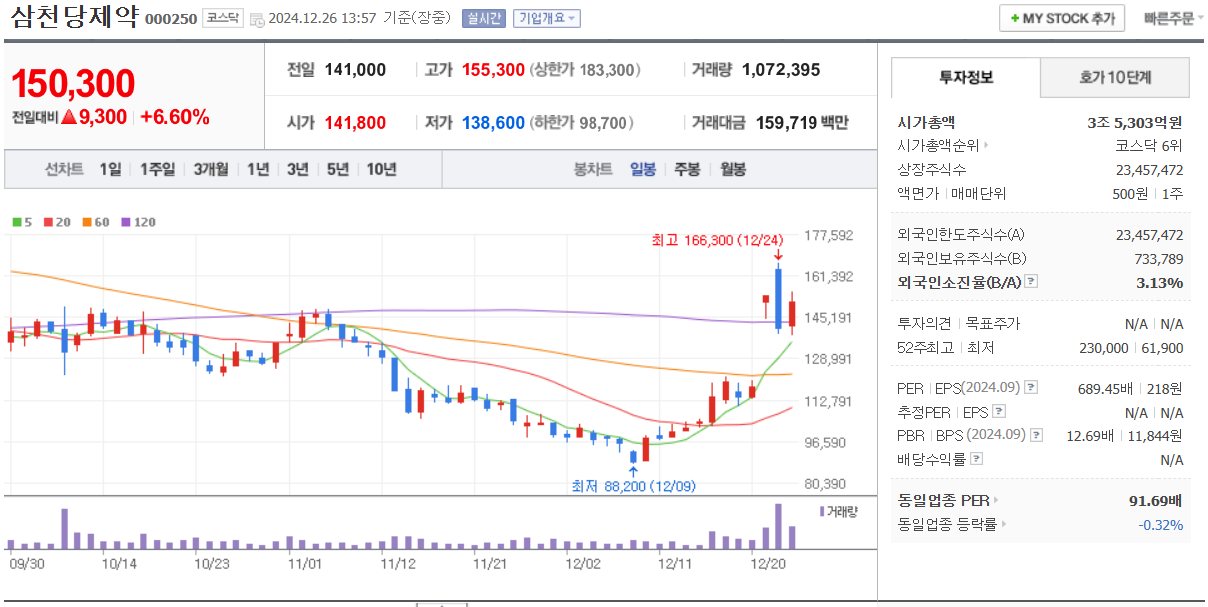Select the 주봉 chart view
The image size is (1208, 607).
point(686,169)
